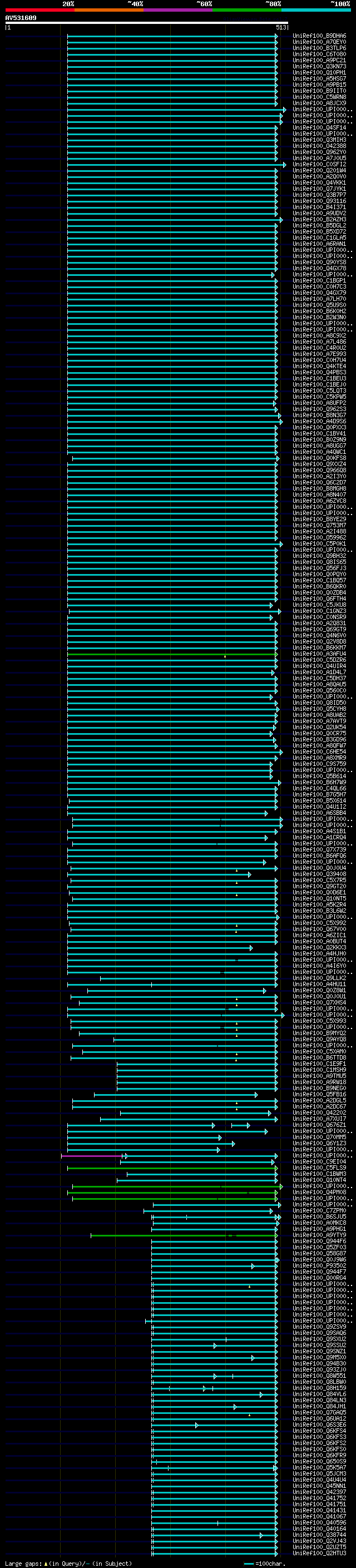Select hit label UniRef100_Q2VJ43
Viewport: 356px width, 1568px height.
[319, 1541]
